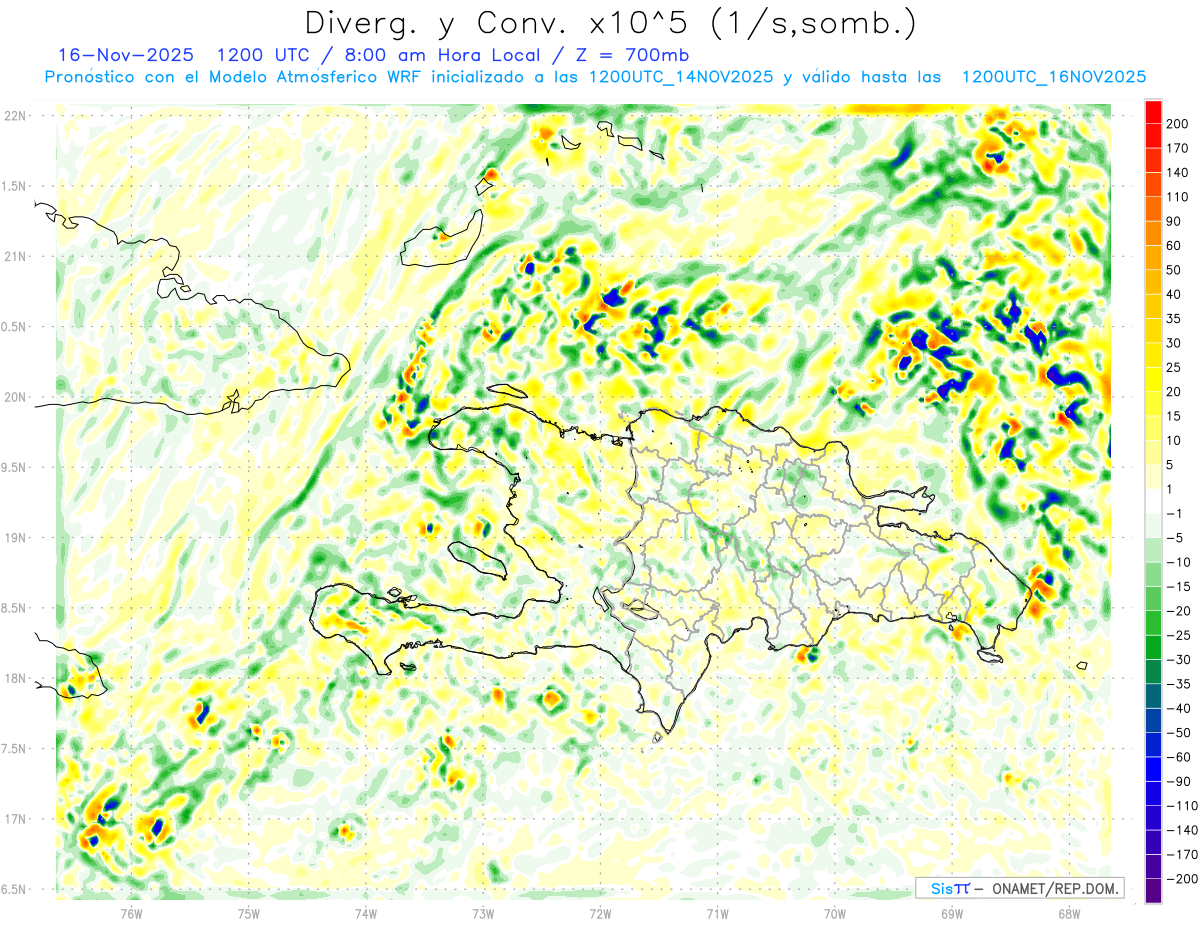This screenshot has height=927, width=1200.
Task: Click the '21N' latitude label
Action: pos(15,257)
